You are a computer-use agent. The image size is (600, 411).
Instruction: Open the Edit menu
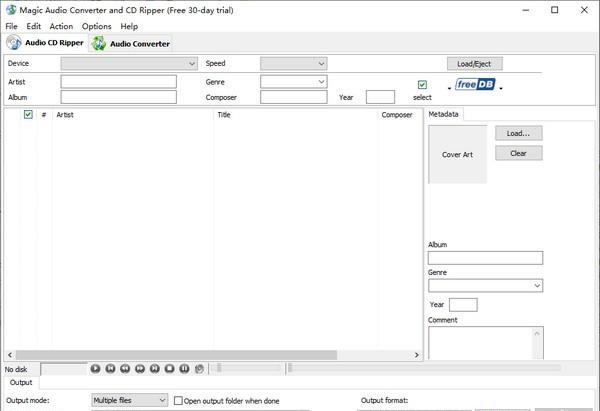34,26
